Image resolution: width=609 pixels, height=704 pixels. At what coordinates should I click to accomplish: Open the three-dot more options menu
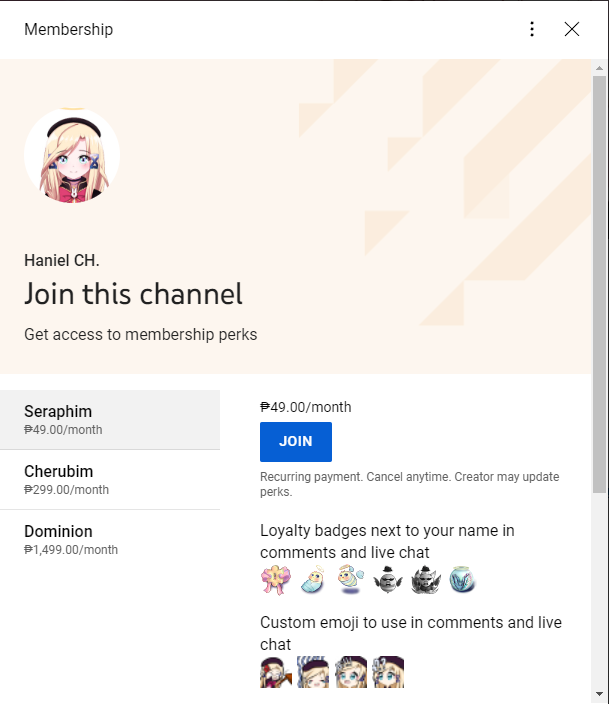pyautogui.click(x=532, y=29)
